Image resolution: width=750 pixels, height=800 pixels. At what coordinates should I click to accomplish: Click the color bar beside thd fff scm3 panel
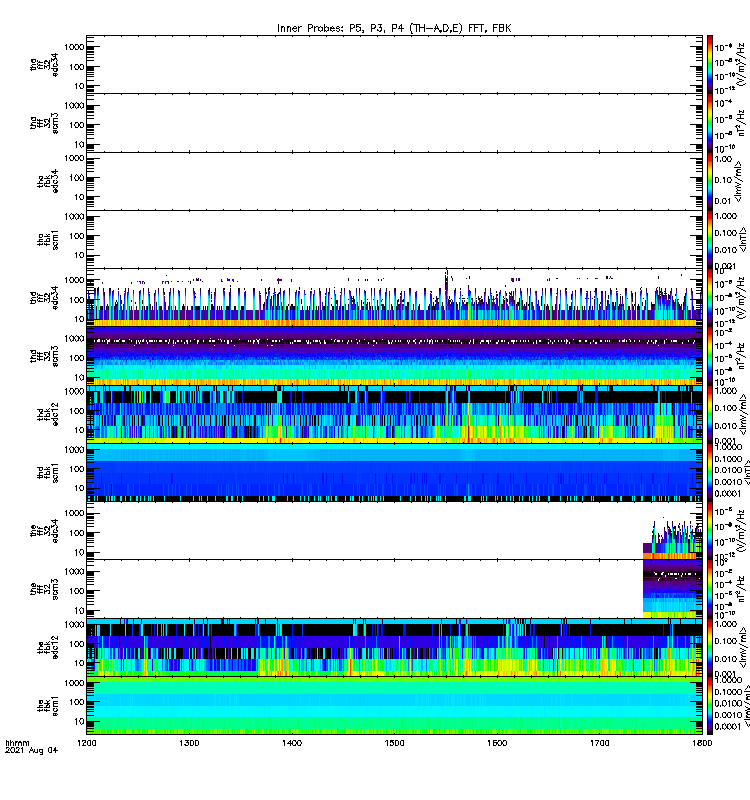tap(709, 356)
